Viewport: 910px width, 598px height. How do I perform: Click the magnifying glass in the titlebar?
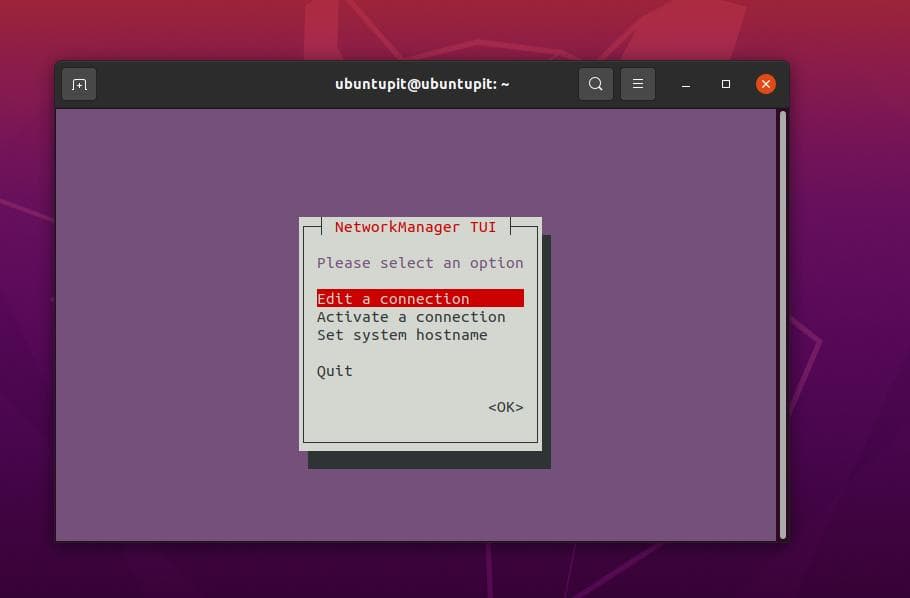click(596, 84)
